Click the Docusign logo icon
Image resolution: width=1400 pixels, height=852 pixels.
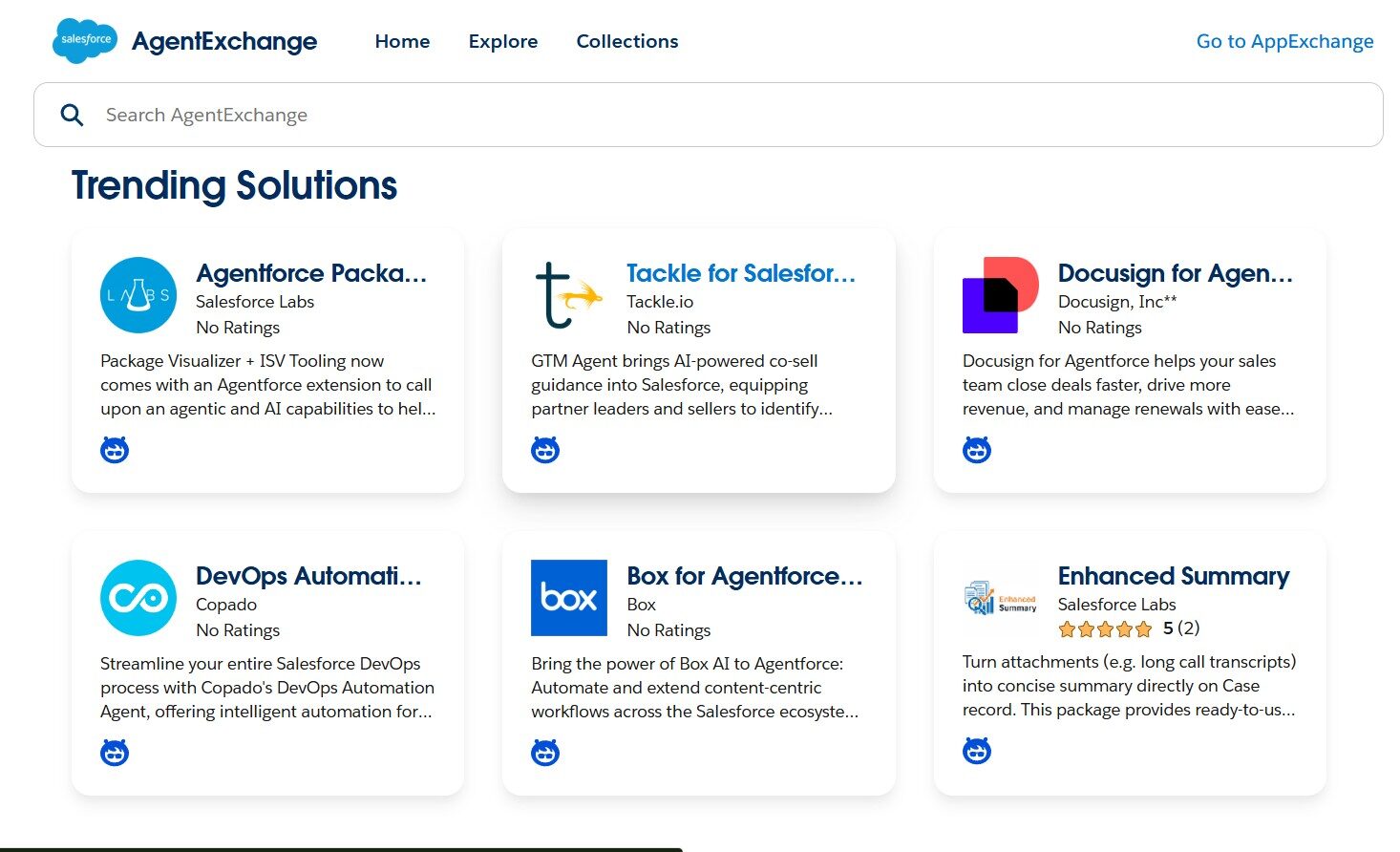(1000, 295)
